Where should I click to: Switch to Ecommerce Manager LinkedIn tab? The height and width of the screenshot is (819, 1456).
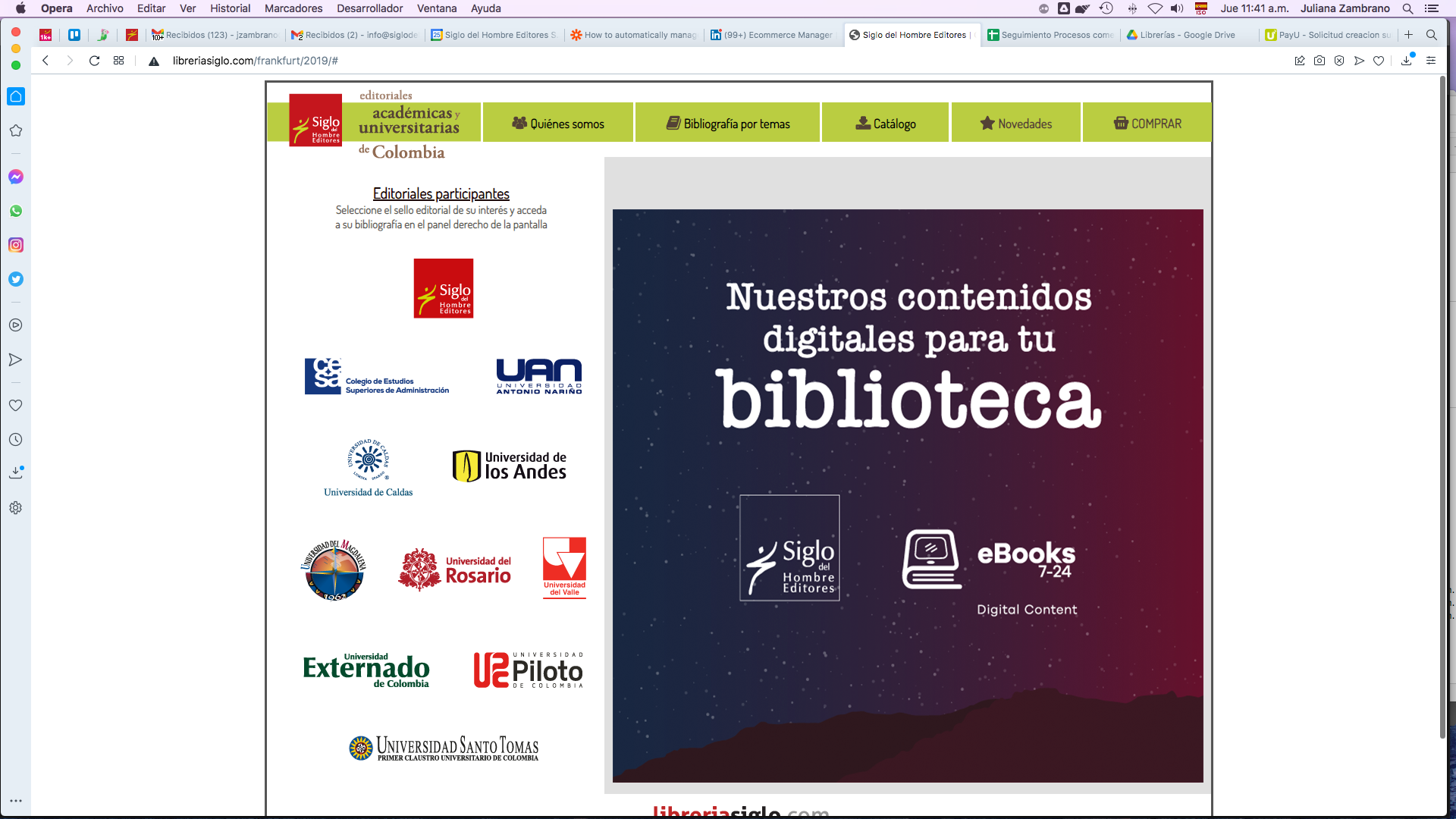point(772,35)
